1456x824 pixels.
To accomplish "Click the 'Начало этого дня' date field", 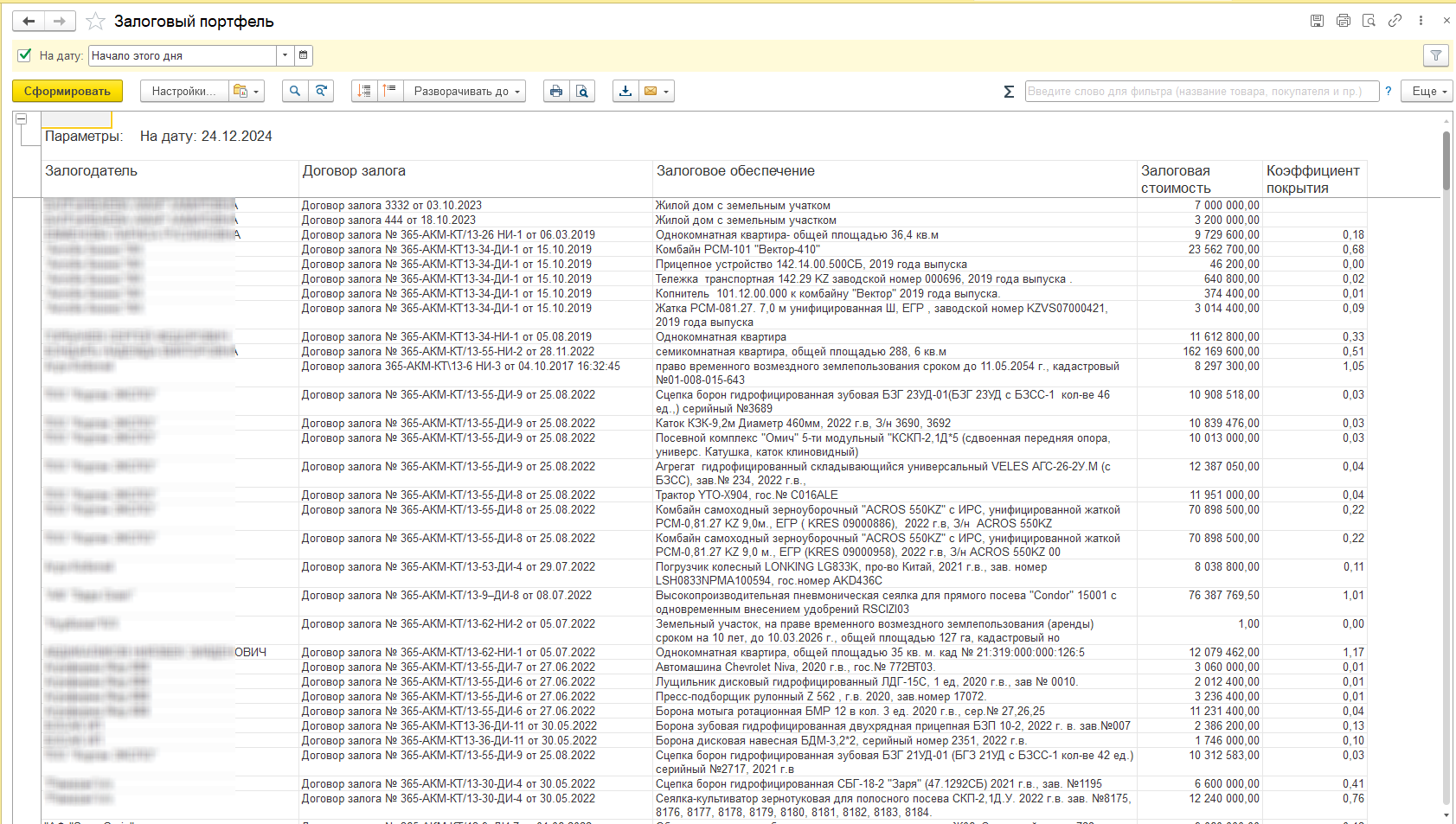I will click(183, 55).
